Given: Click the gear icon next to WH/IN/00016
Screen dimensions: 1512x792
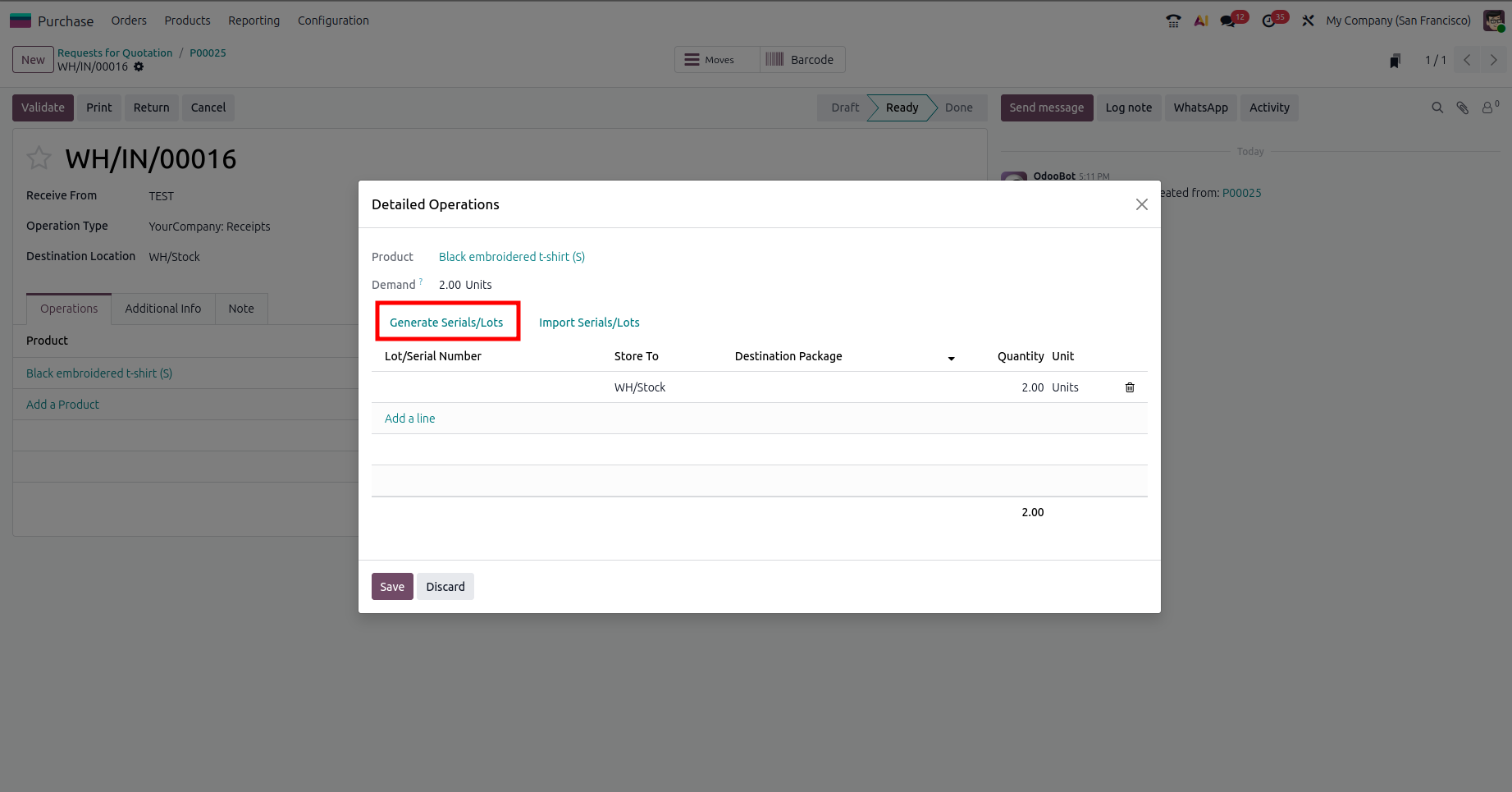Looking at the screenshot, I should click(139, 66).
